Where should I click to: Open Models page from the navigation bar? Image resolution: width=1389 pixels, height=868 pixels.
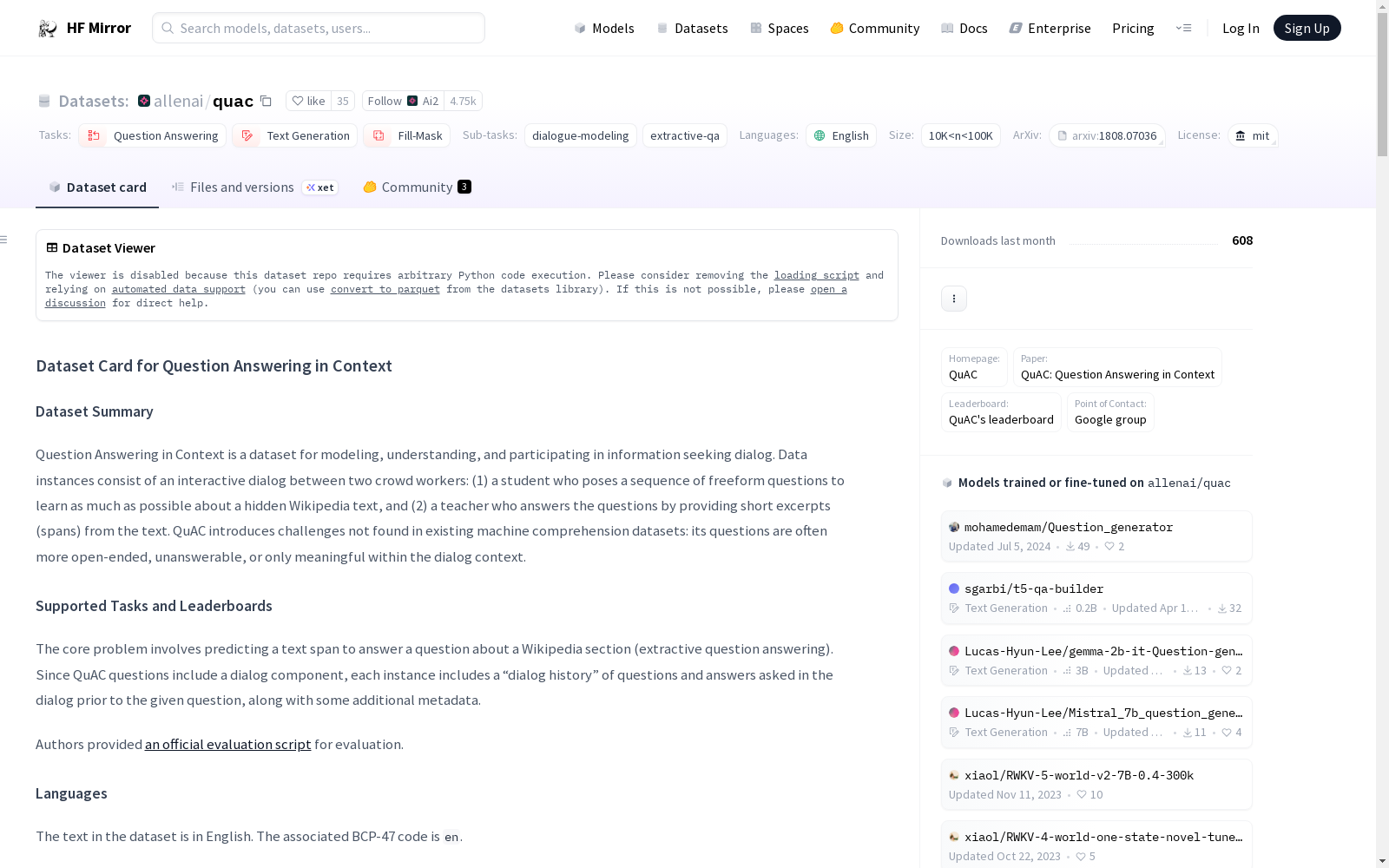coord(604,29)
